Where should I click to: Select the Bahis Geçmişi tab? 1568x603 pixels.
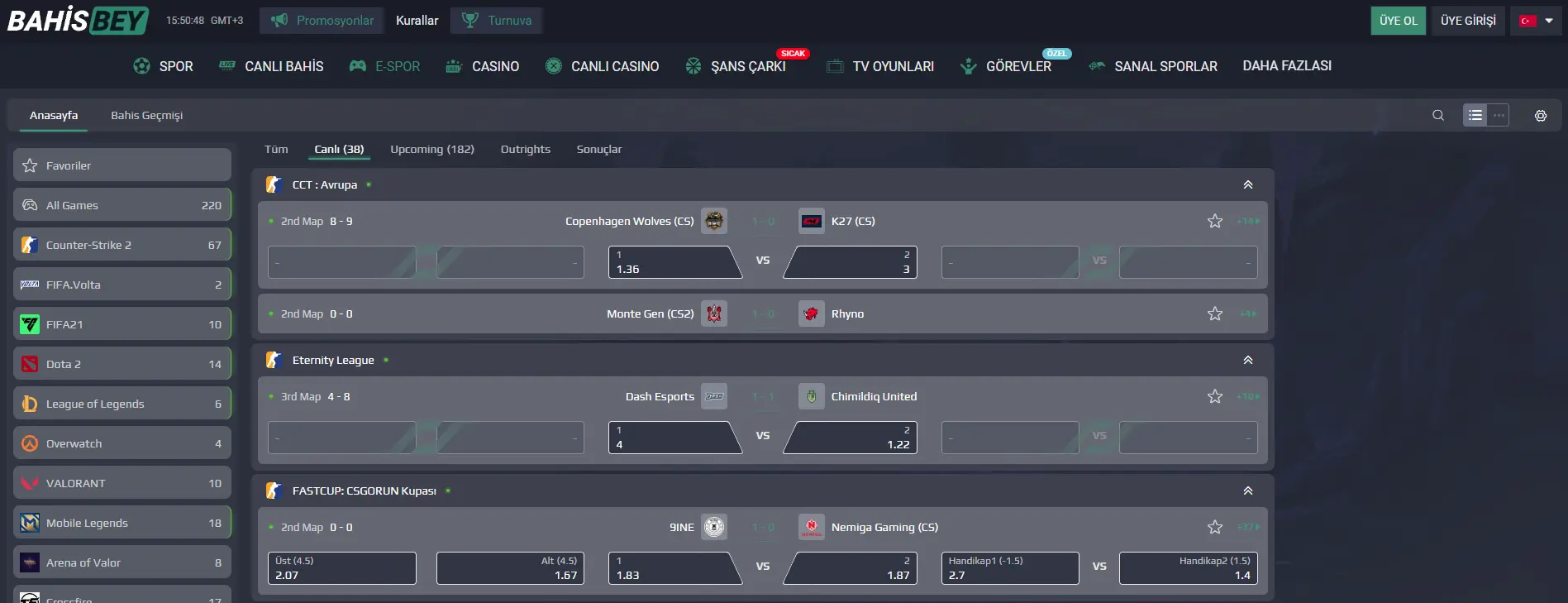(x=147, y=115)
